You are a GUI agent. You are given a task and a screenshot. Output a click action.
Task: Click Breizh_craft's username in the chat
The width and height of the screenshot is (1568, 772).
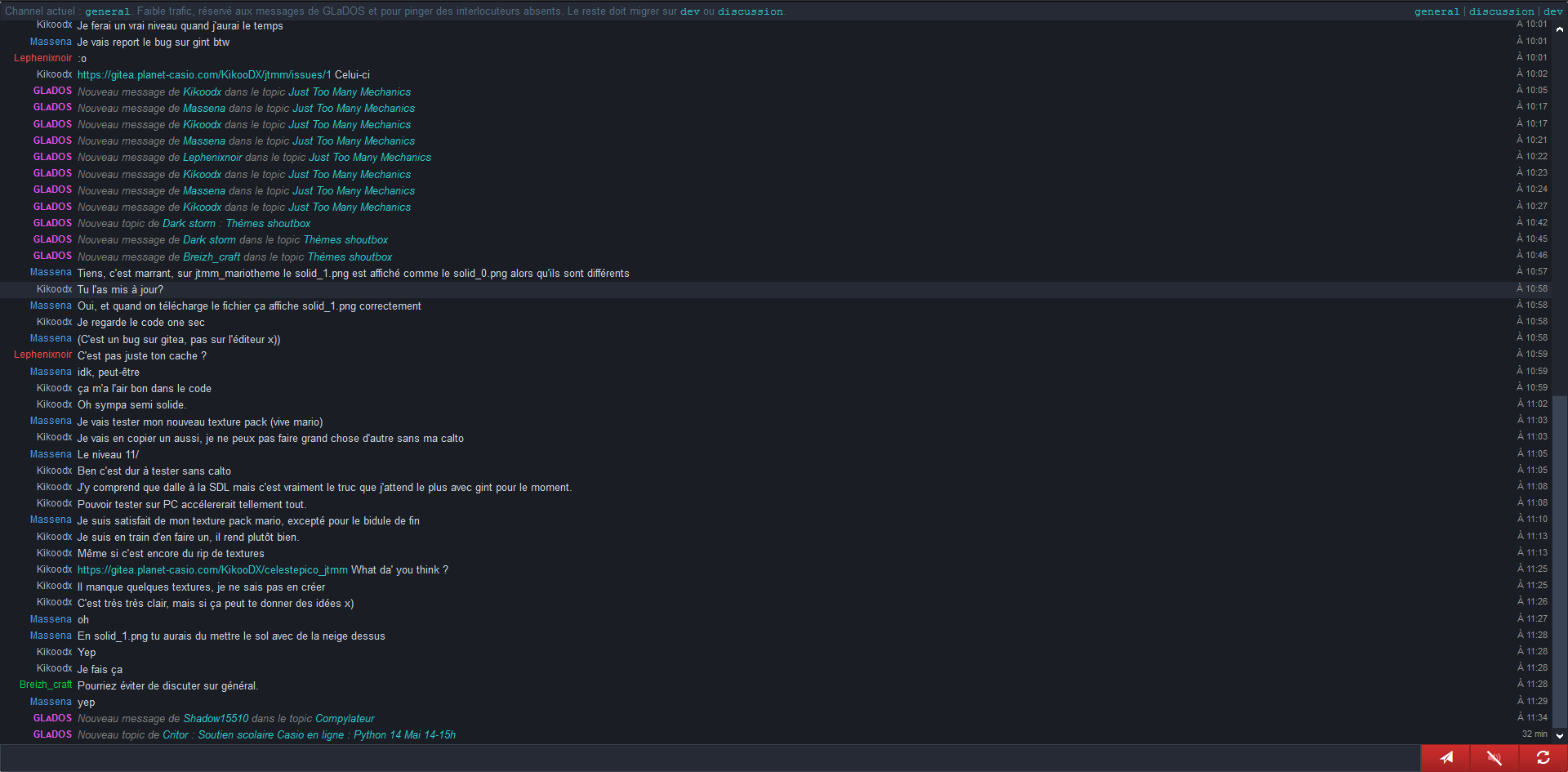coord(46,685)
